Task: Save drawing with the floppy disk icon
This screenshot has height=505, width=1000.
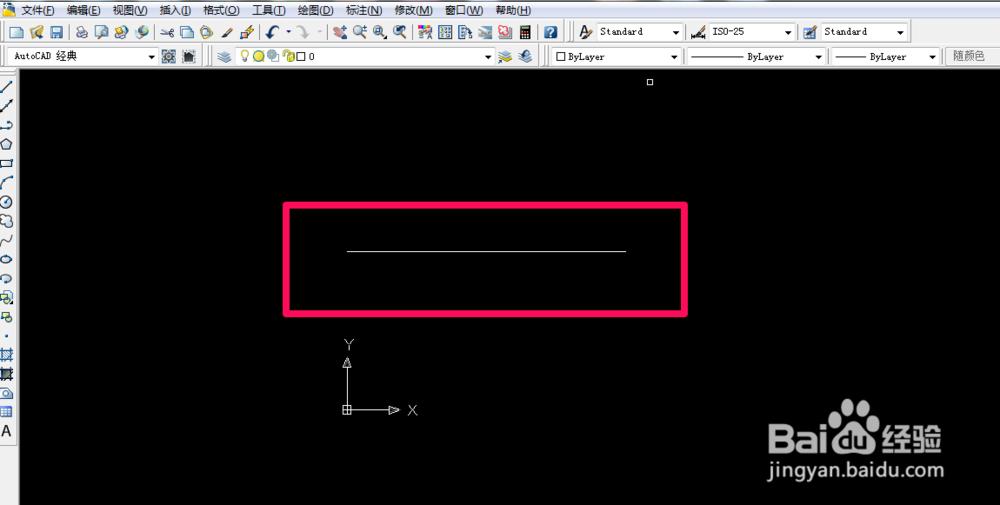Action: click(x=56, y=32)
